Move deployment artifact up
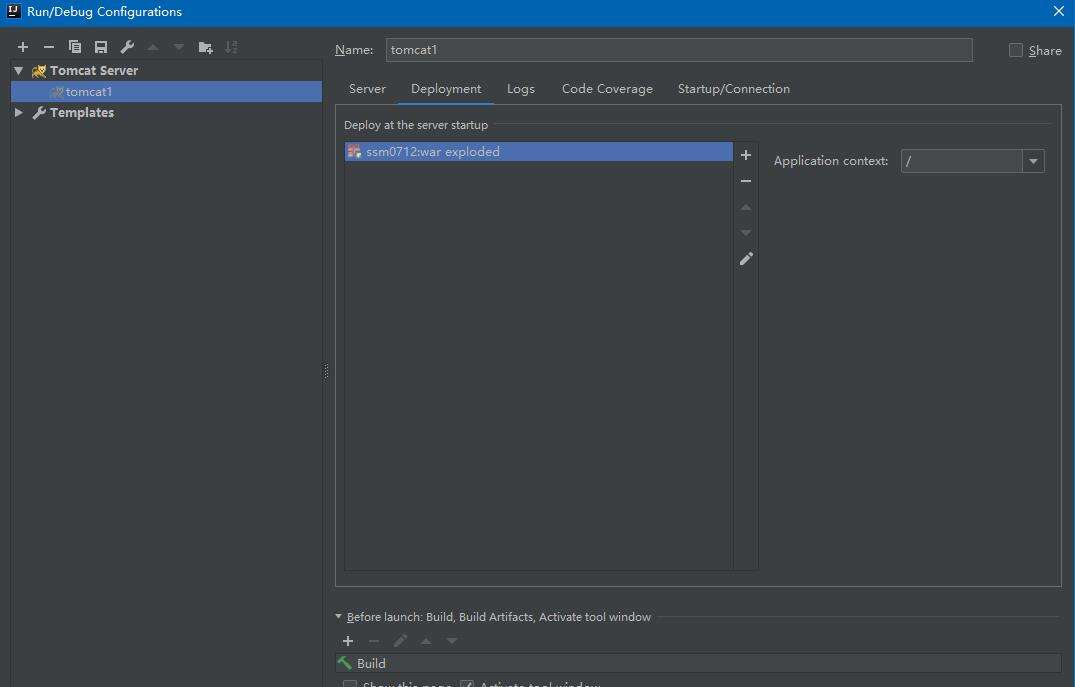This screenshot has height=687, width=1075. [x=746, y=207]
